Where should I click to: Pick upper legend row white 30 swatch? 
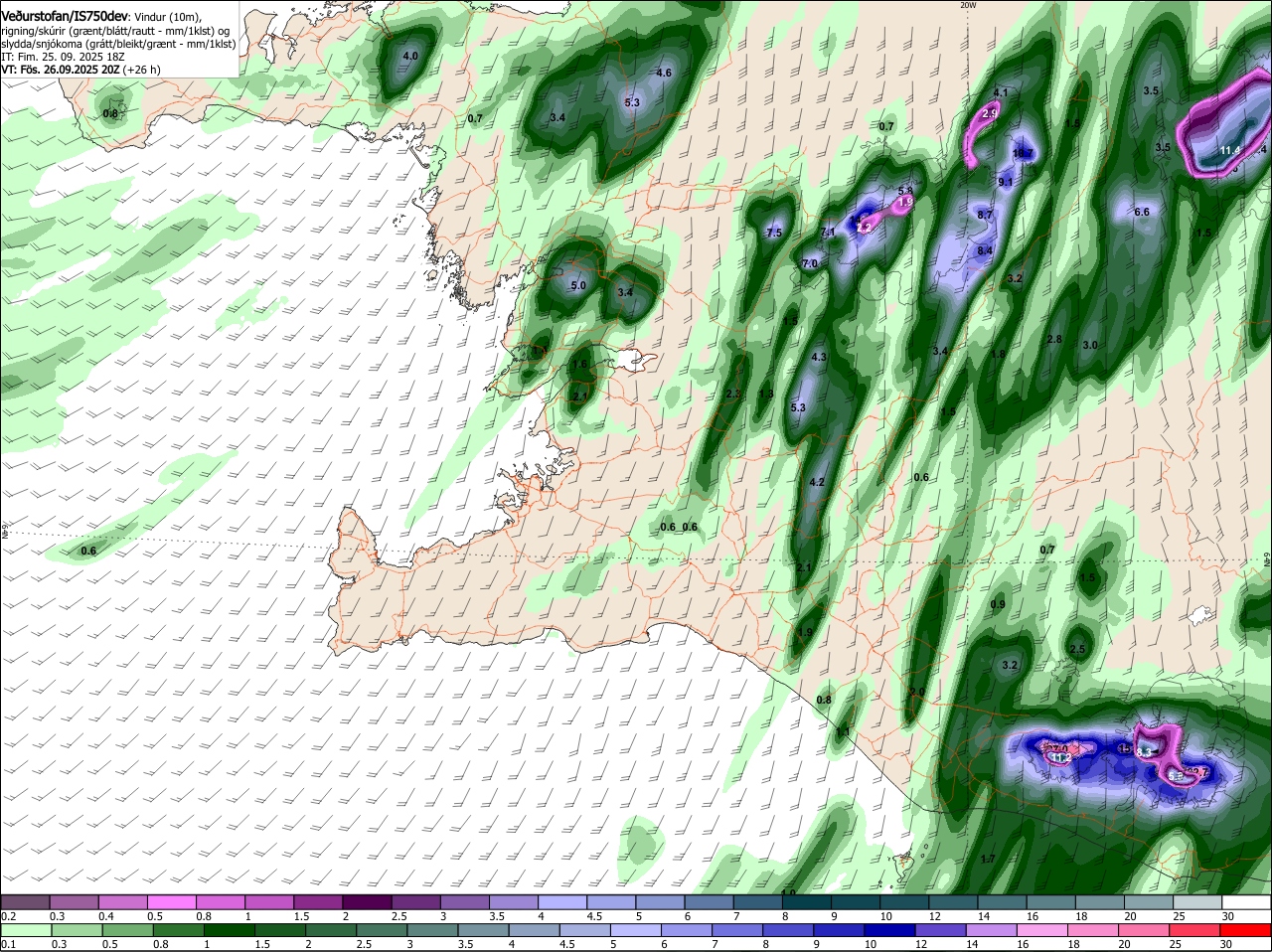[x=1246, y=902]
